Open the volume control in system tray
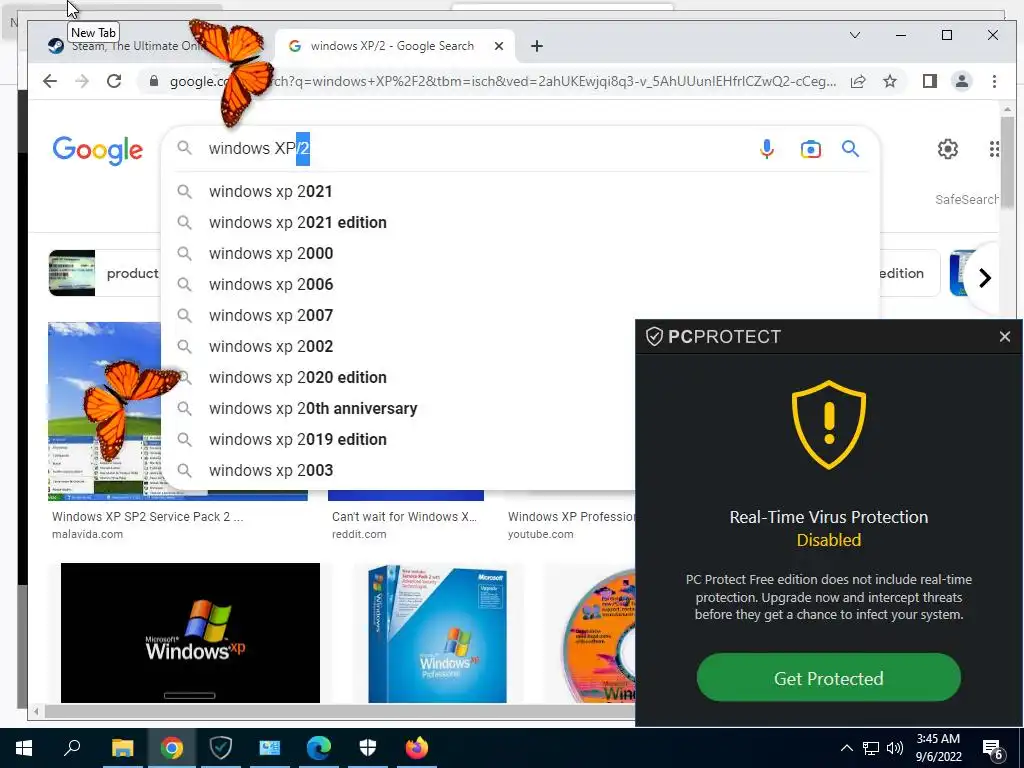Image resolution: width=1024 pixels, height=768 pixels. [895, 748]
